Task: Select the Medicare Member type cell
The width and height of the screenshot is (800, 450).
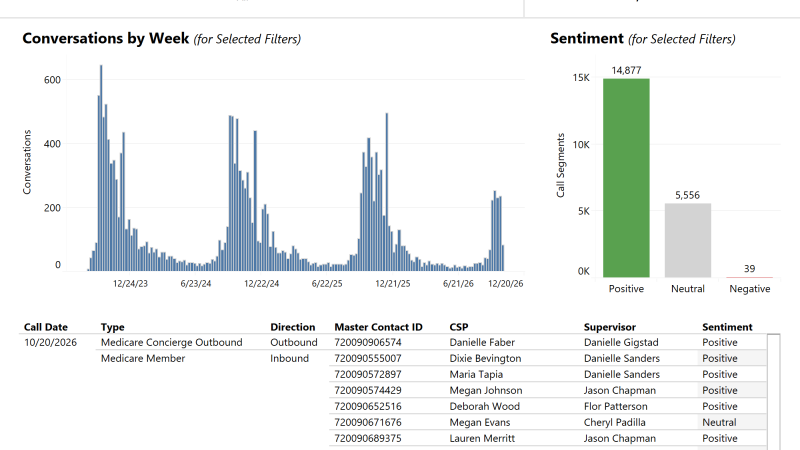Action: click(x=143, y=359)
